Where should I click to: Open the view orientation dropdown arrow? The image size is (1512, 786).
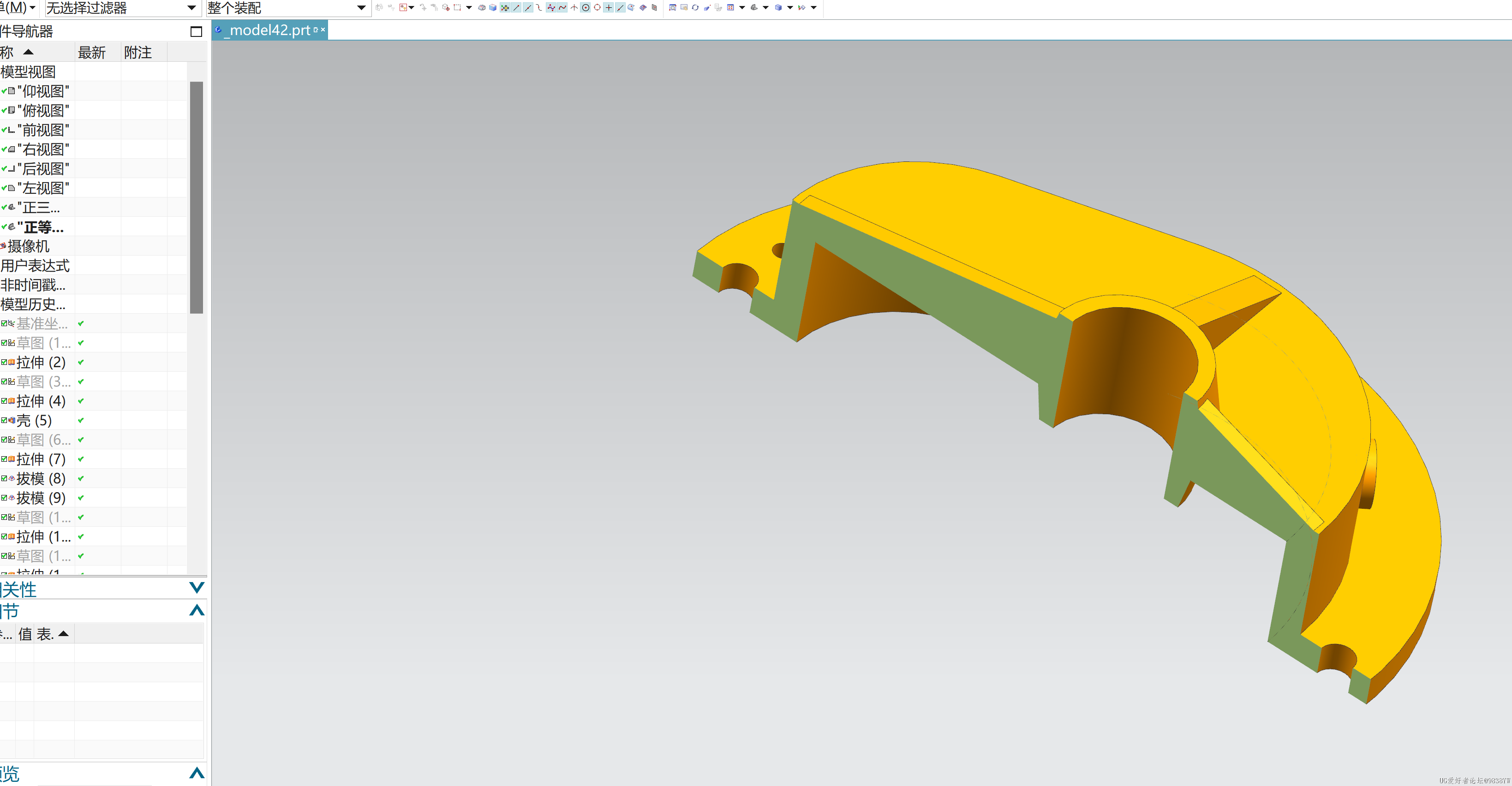766,8
